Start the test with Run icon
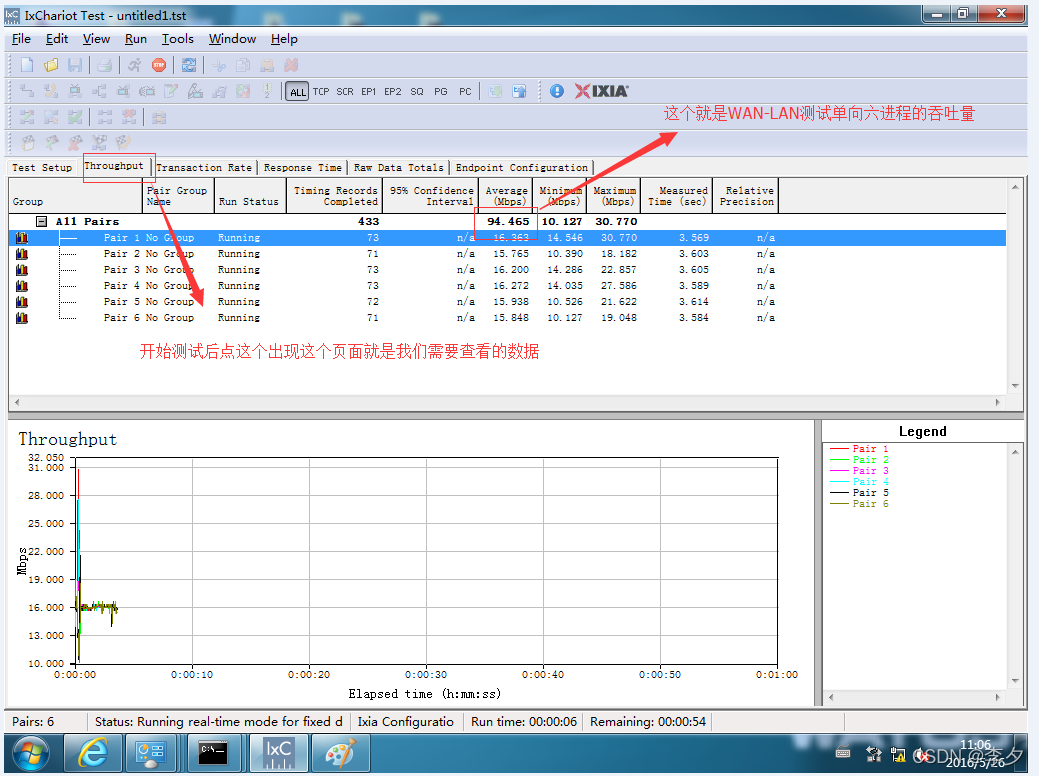Image resolution: width=1039 pixels, height=776 pixels. [135, 65]
